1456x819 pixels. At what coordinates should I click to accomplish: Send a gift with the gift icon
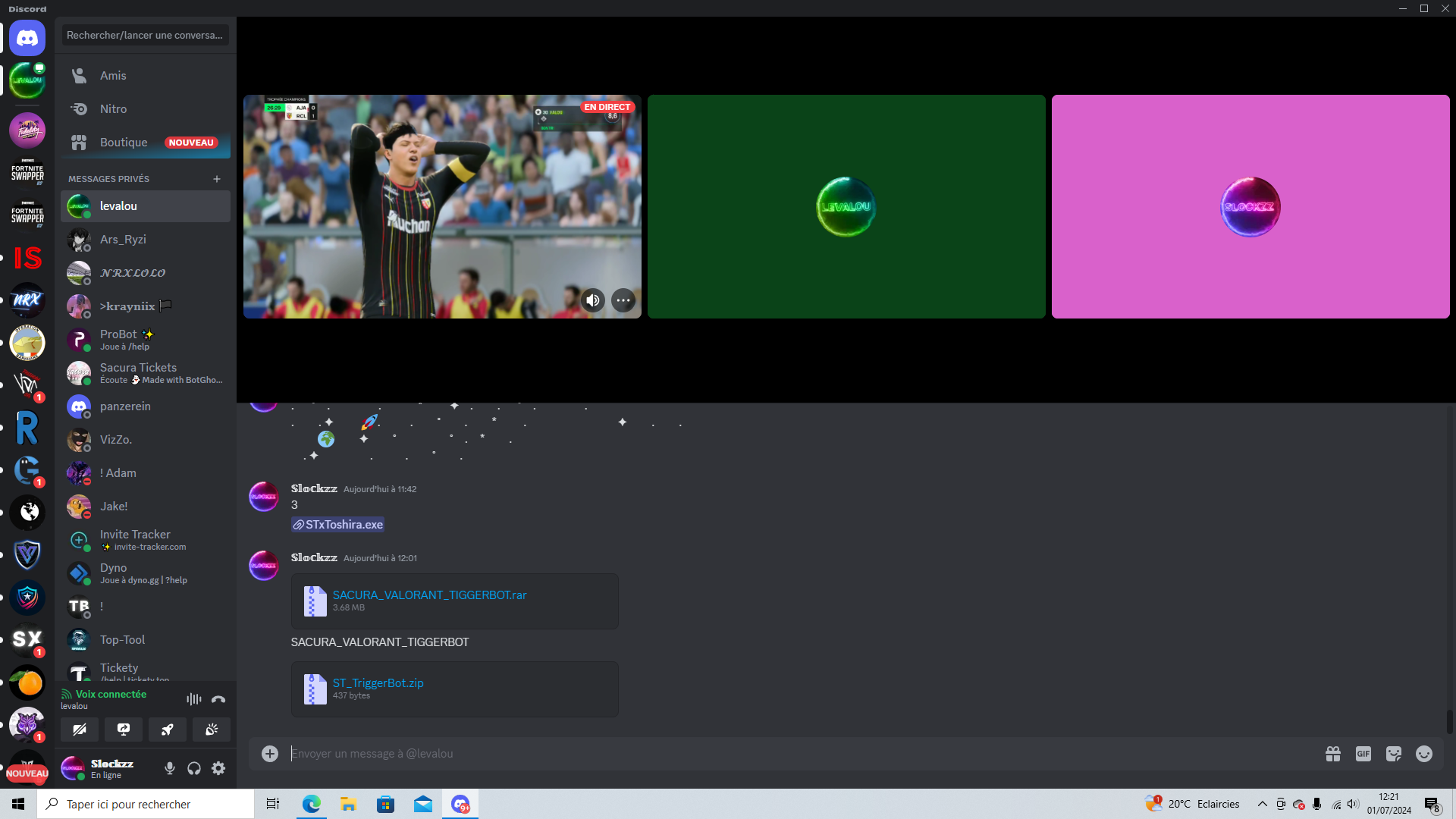tap(1333, 754)
